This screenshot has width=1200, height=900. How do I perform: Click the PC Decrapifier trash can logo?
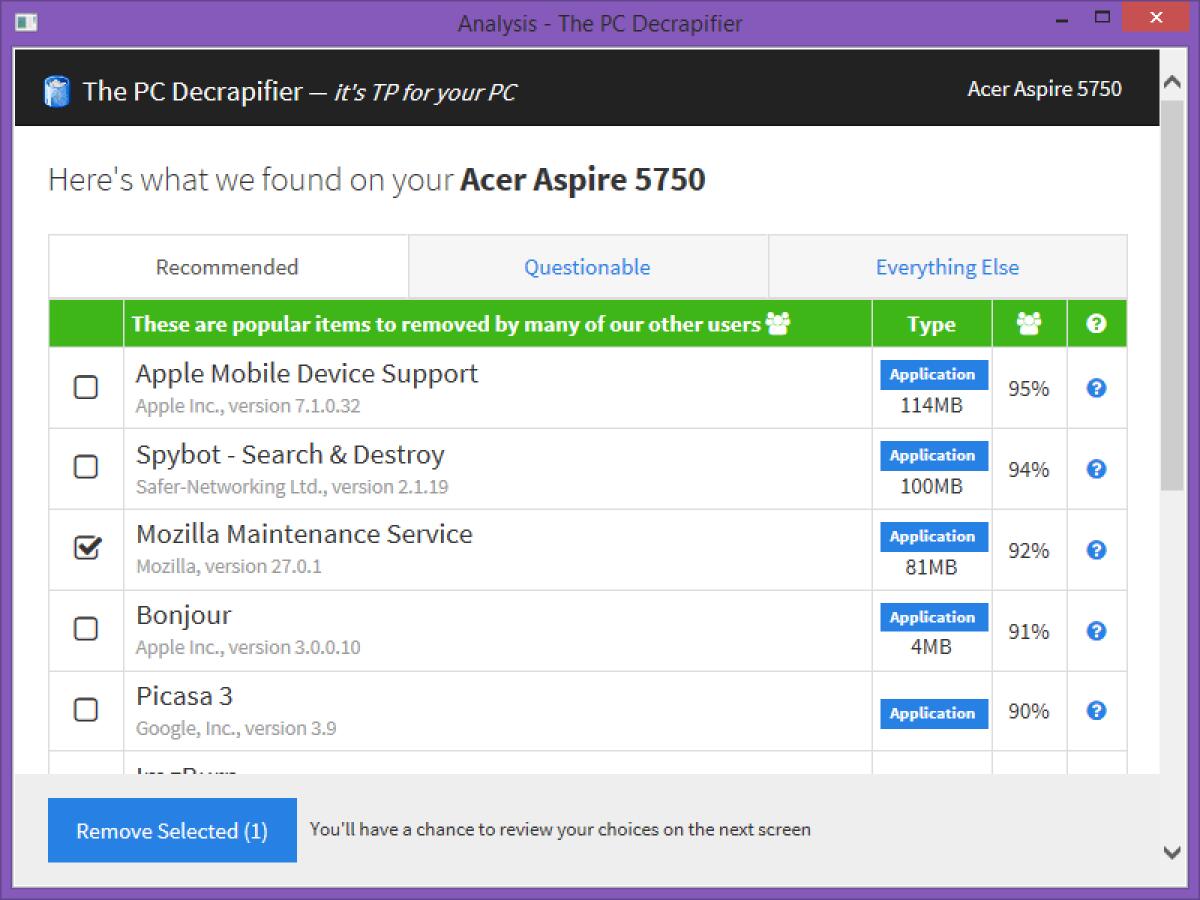click(x=57, y=91)
